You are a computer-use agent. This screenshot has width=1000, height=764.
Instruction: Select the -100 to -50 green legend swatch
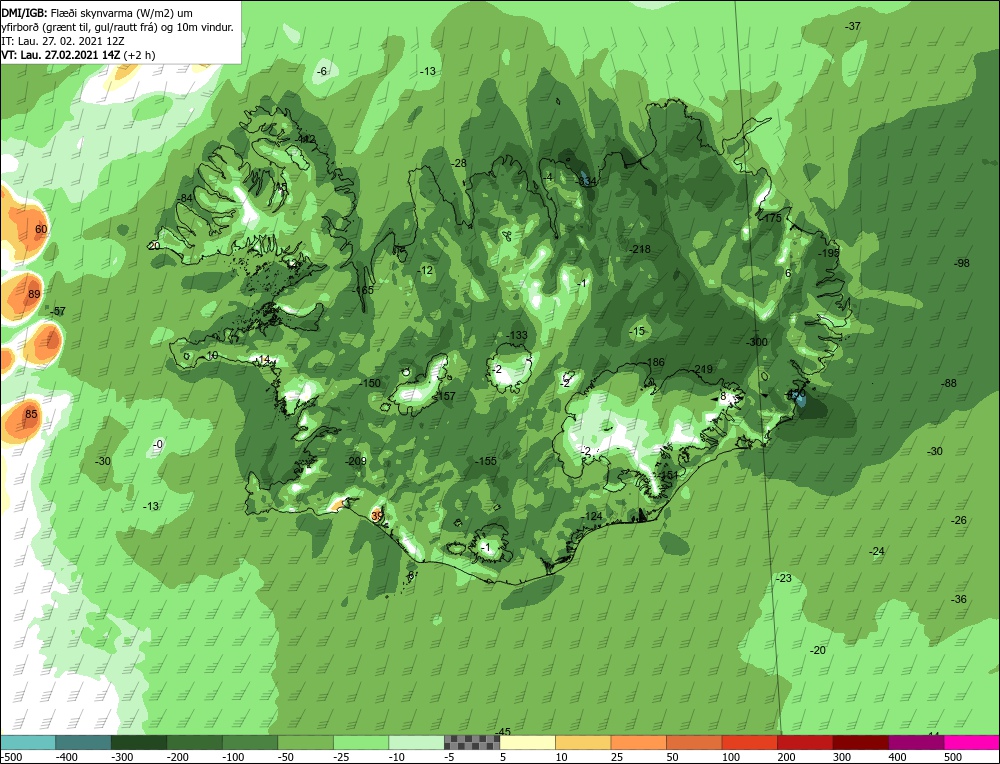pos(250,742)
